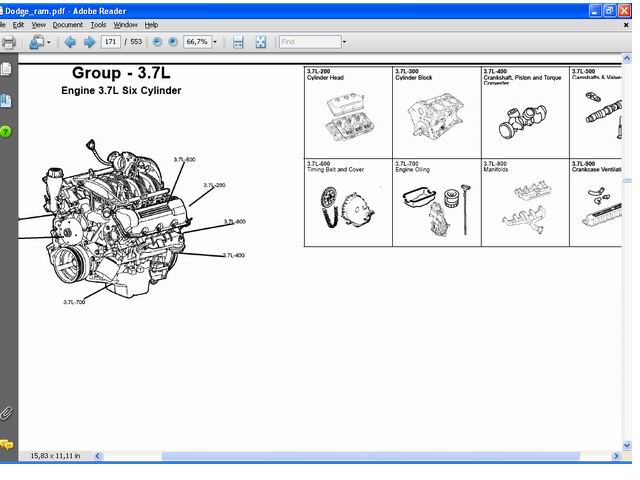The width and height of the screenshot is (640, 480).
Task: Go to next page with blue right arrow
Action: click(x=89, y=42)
